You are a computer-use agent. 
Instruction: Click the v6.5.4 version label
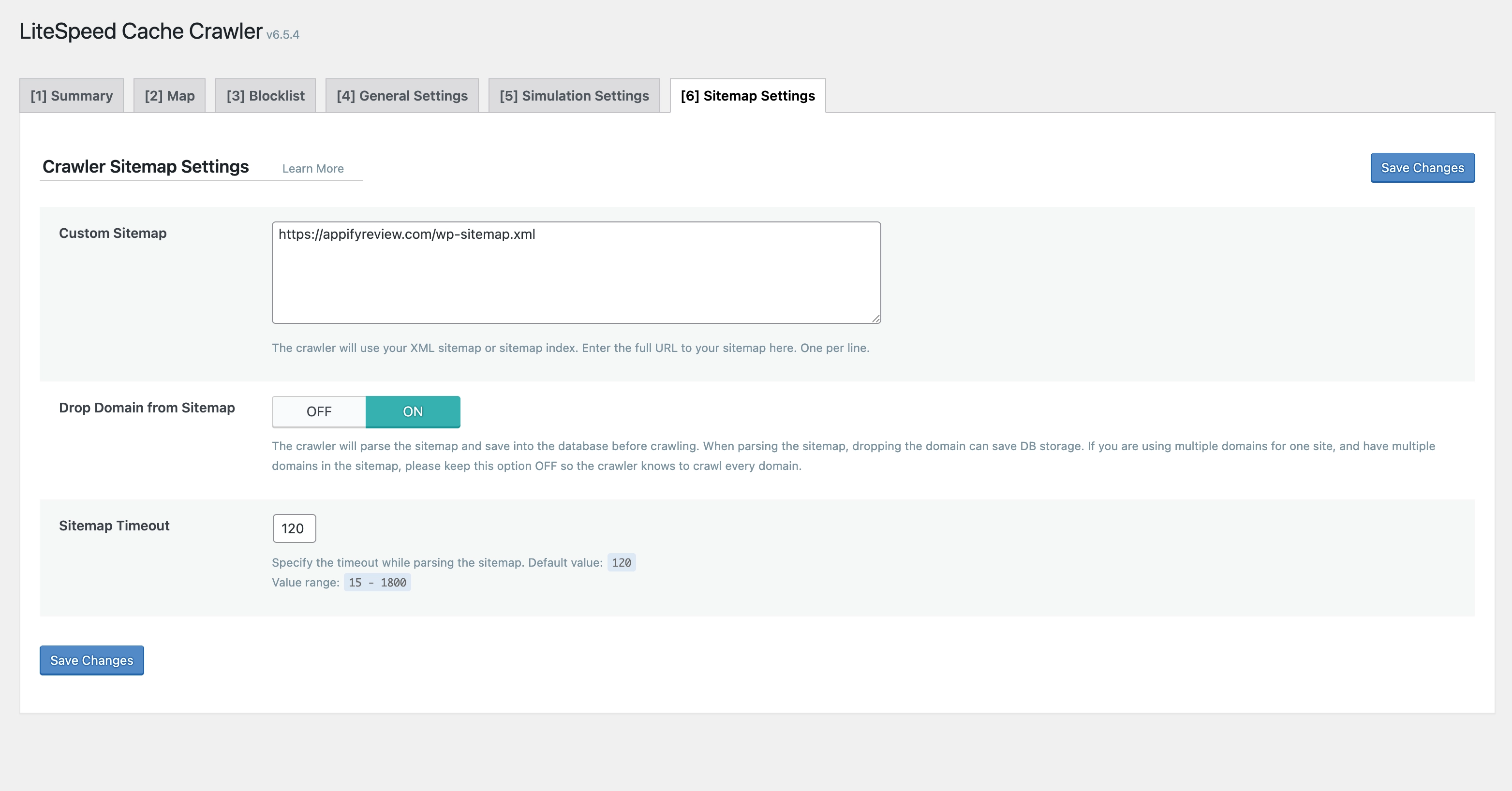283,35
